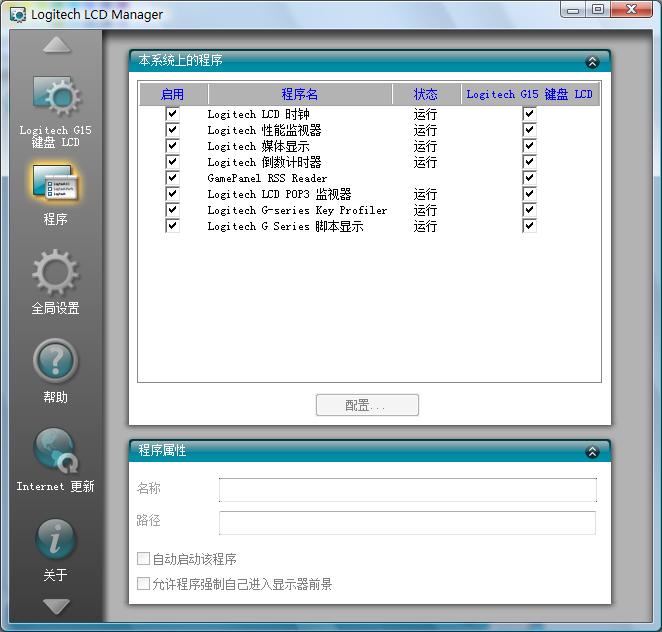This screenshot has height=632, width=662.
Task: Select the Logitech LCD 时钟 row name
Action: (258, 114)
